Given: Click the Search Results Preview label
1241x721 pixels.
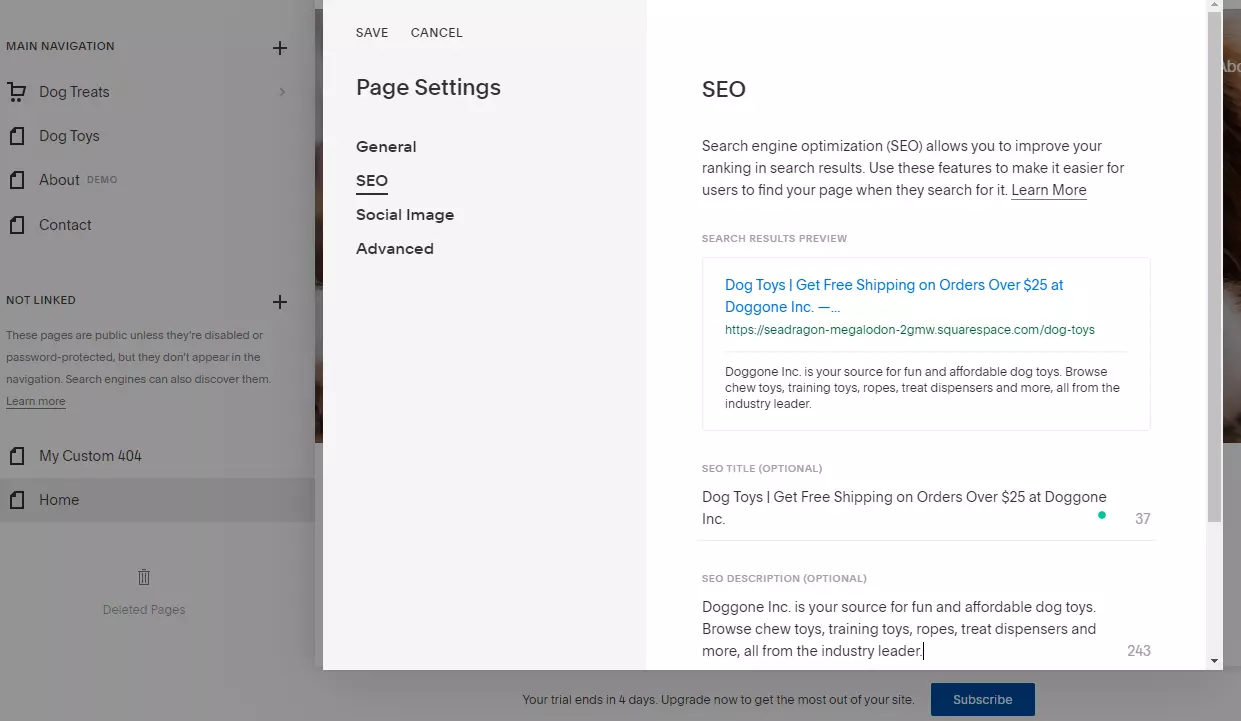Looking at the screenshot, I should (774, 239).
